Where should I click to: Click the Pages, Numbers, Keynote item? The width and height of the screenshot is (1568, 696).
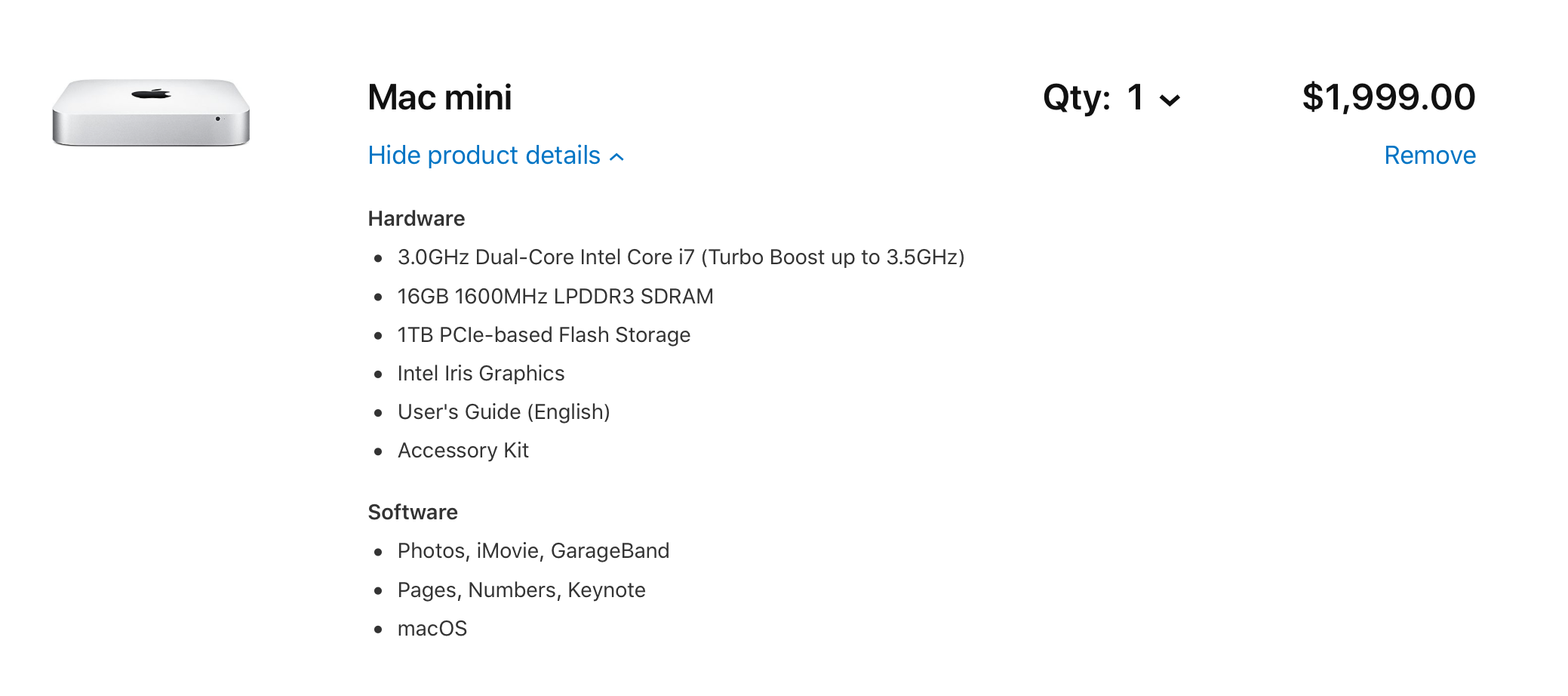pyautogui.click(x=521, y=590)
